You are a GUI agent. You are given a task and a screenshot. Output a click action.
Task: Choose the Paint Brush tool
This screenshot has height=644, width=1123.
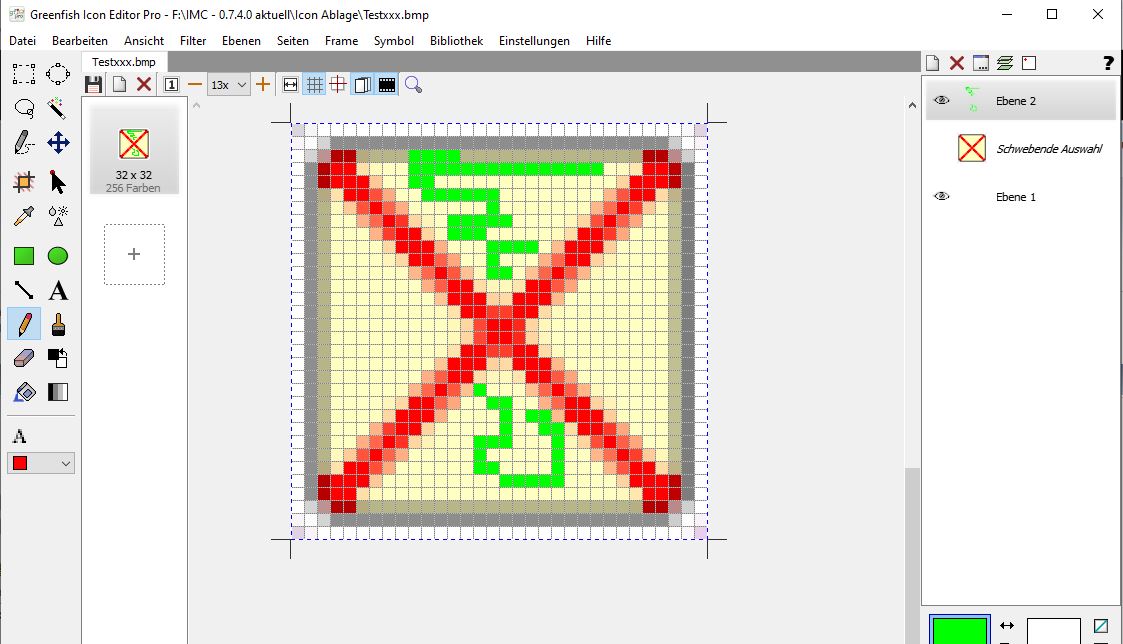pos(58,324)
